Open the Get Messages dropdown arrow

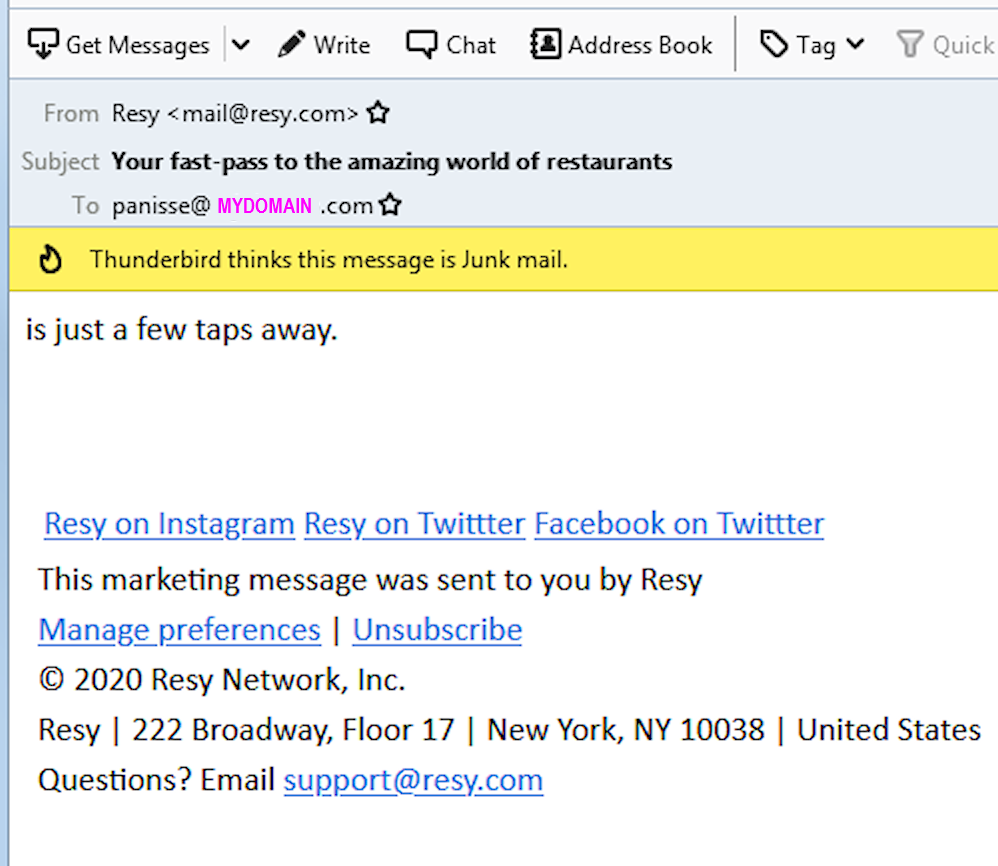point(241,45)
